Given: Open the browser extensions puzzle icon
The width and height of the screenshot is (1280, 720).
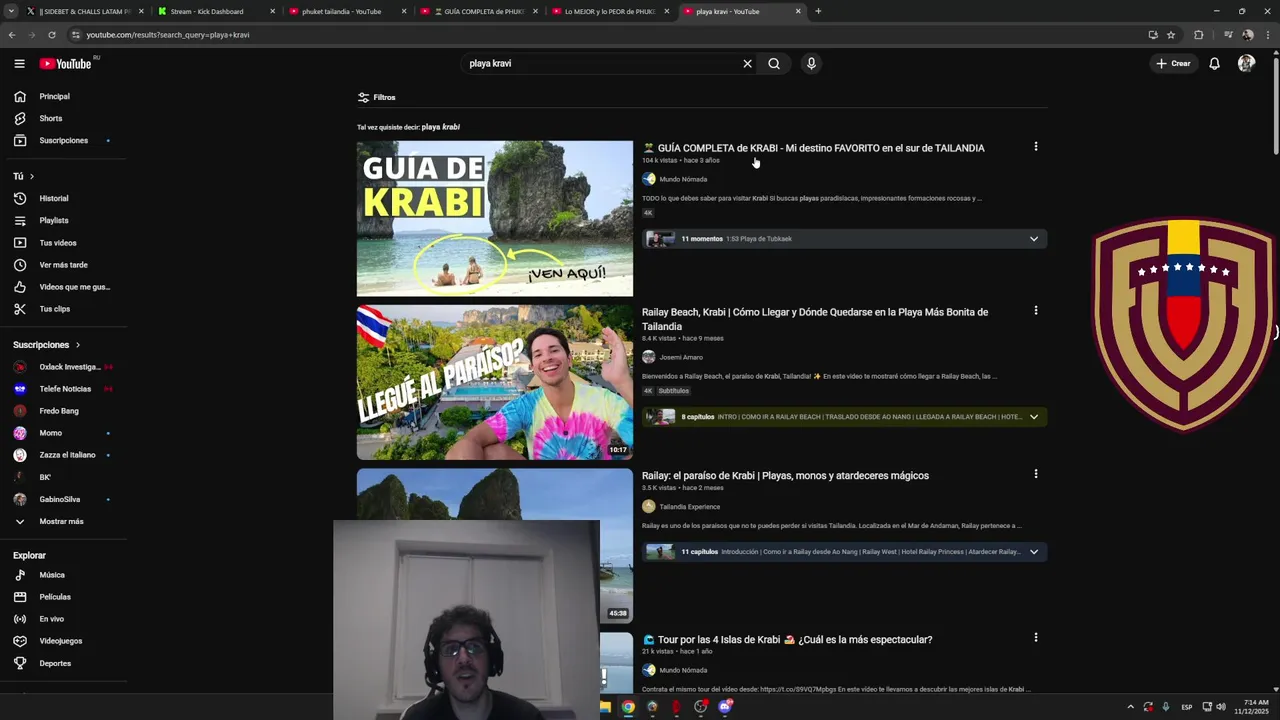Looking at the screenshot, I should (x=1199, y=35).
